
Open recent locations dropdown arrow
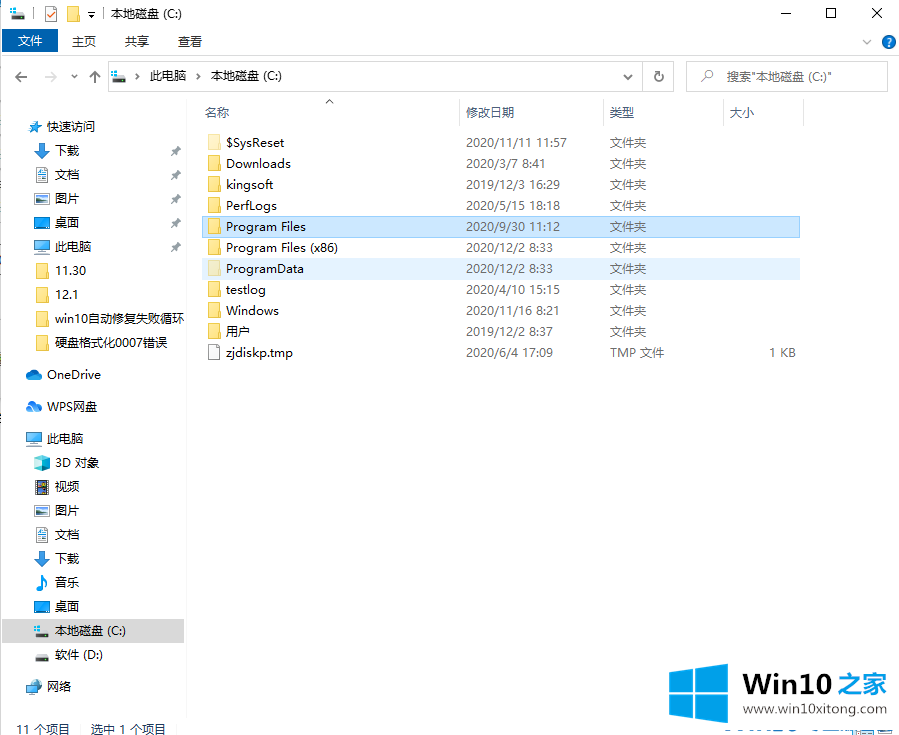(74, 76)
